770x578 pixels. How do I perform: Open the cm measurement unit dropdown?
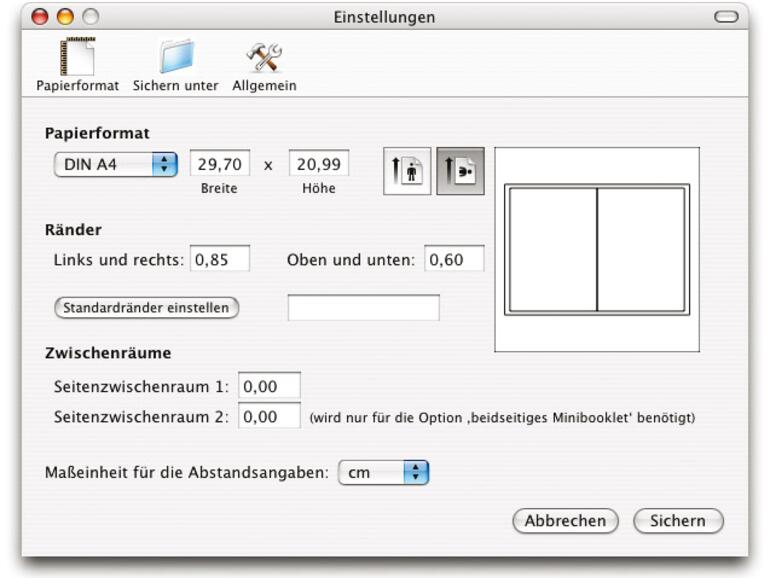coord(384,472)
